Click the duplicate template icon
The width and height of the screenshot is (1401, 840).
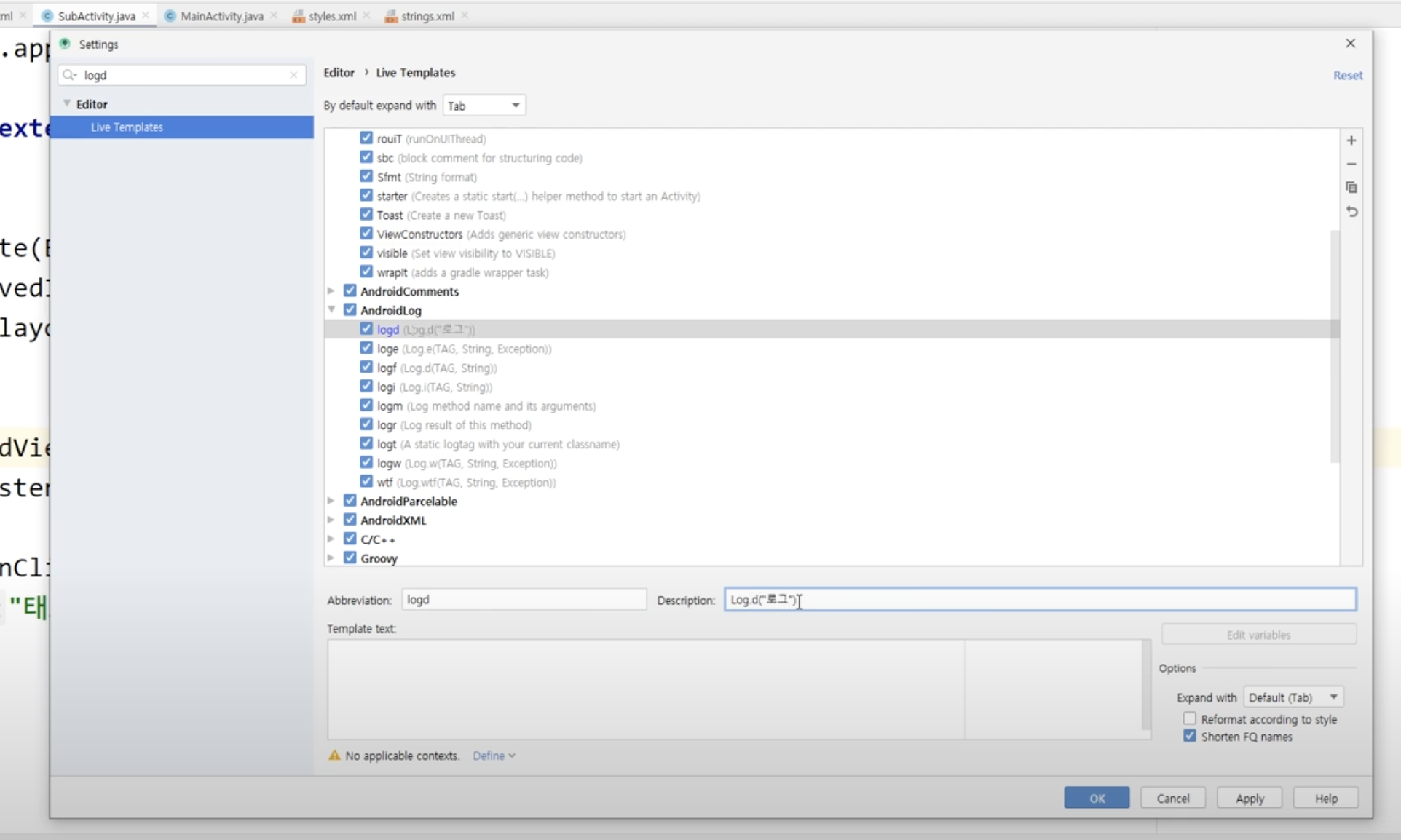1351,188
